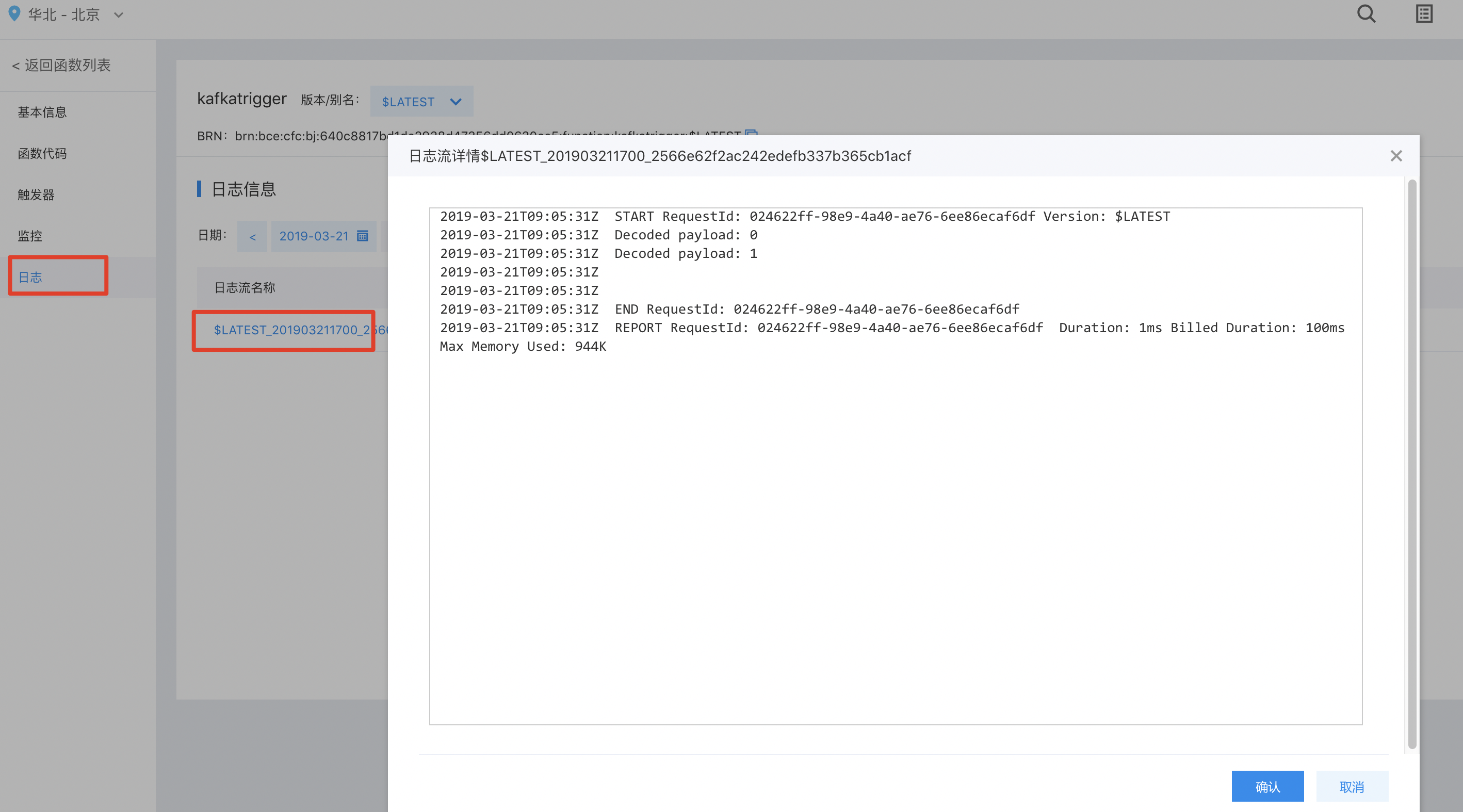
Task: Open 监控 in the sidebar
Action: pyautogui.click(x=29, y=236)
